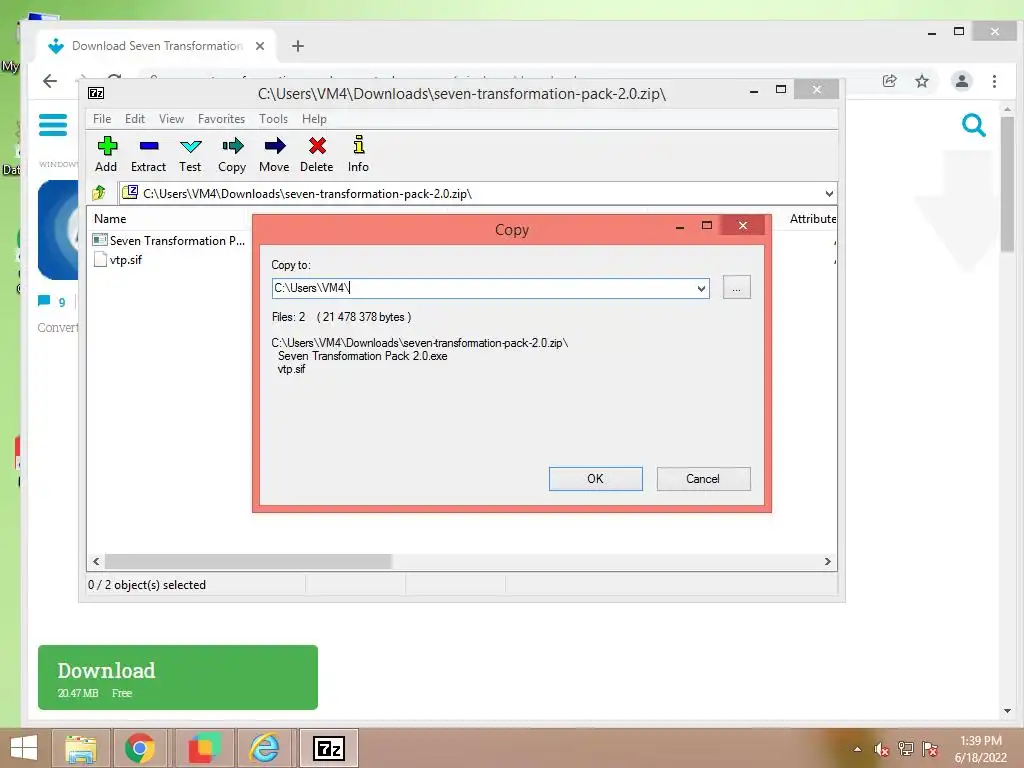Viewport: 1024px width, 768px height.
Task: Click the webpage search magnifier icon
Action: (x=973, y=124)
